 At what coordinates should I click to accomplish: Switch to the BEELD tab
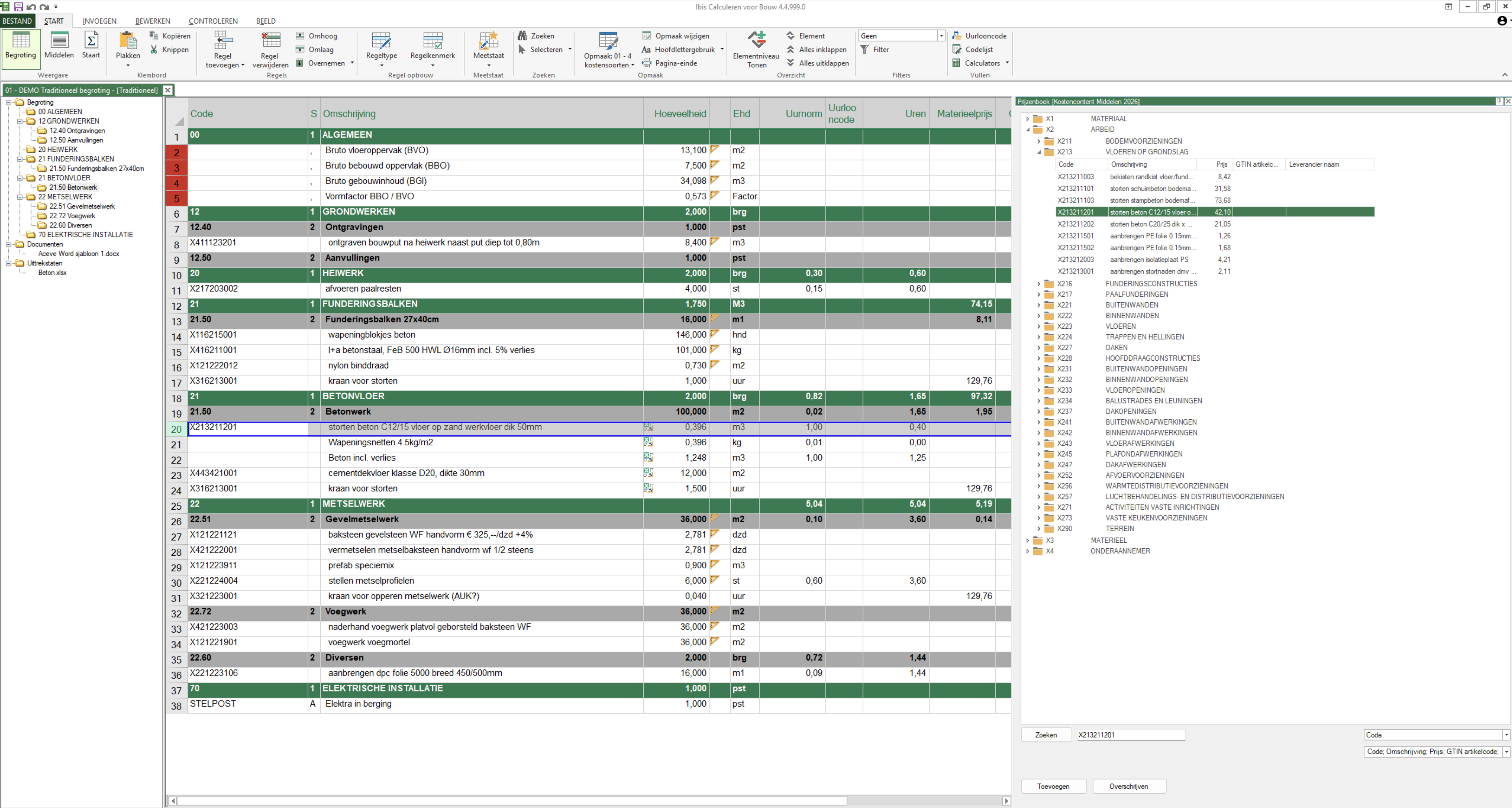coord(266,20)
